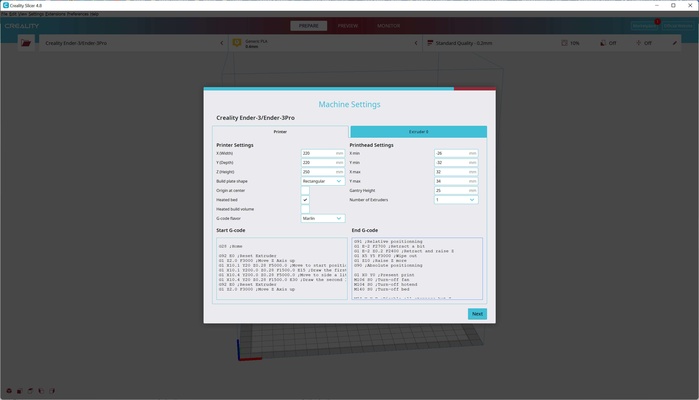Switch to the MONITOR stage tab
The image size is (699, 400).
(388, 26)
